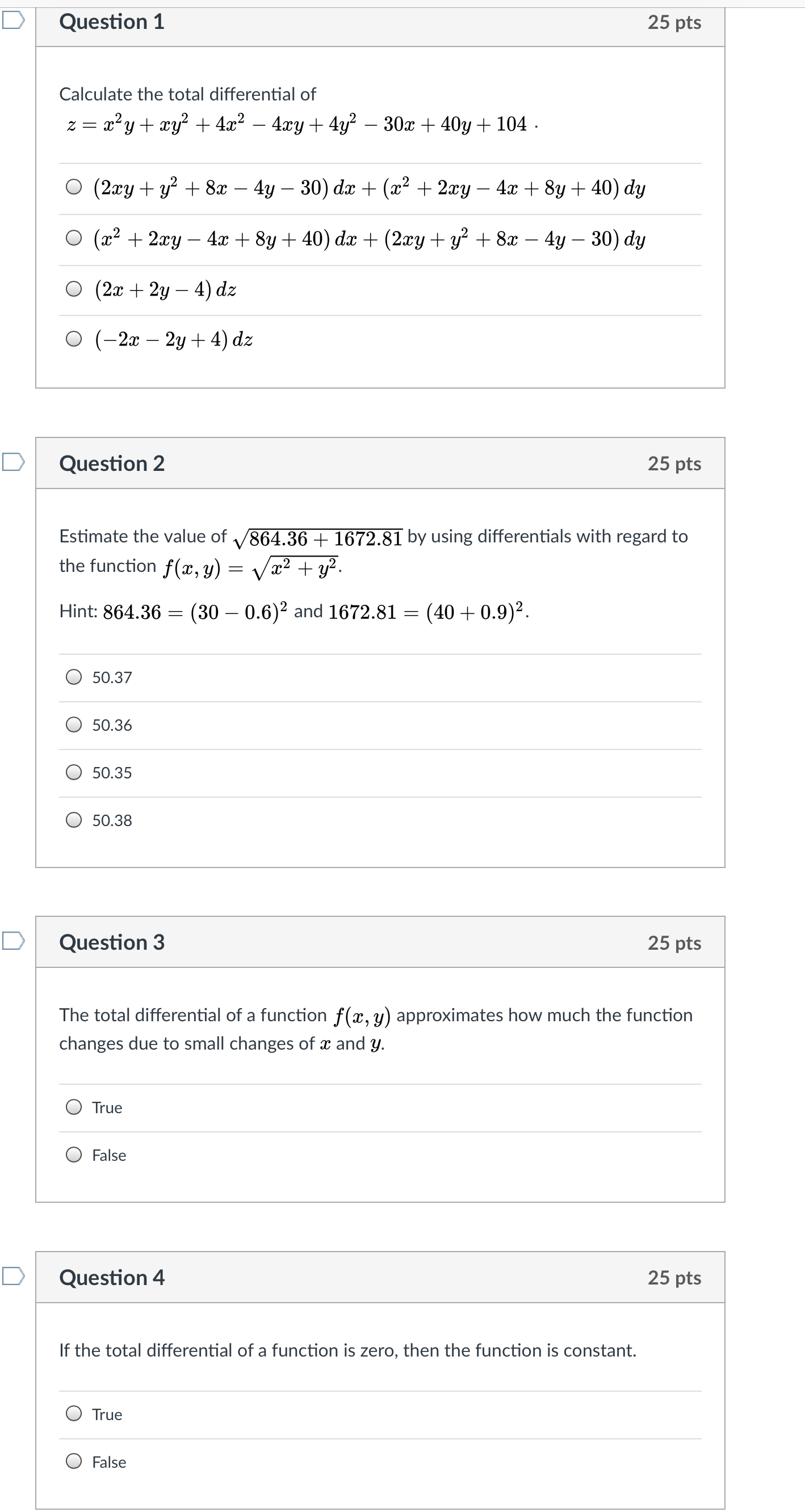Select answer starting with (2xy + y² + 8x
The image size is (805, 1512).
73,187
